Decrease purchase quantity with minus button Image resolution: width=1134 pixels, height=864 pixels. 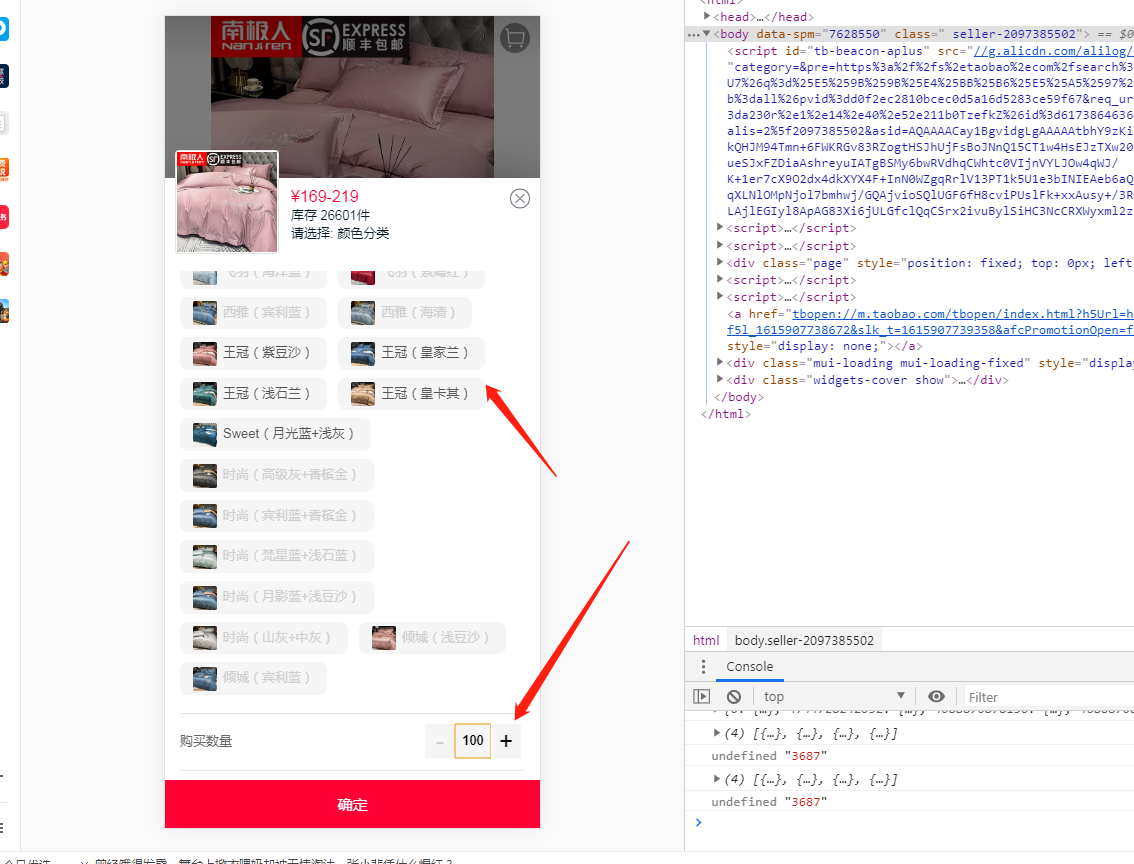coord(440,741)
